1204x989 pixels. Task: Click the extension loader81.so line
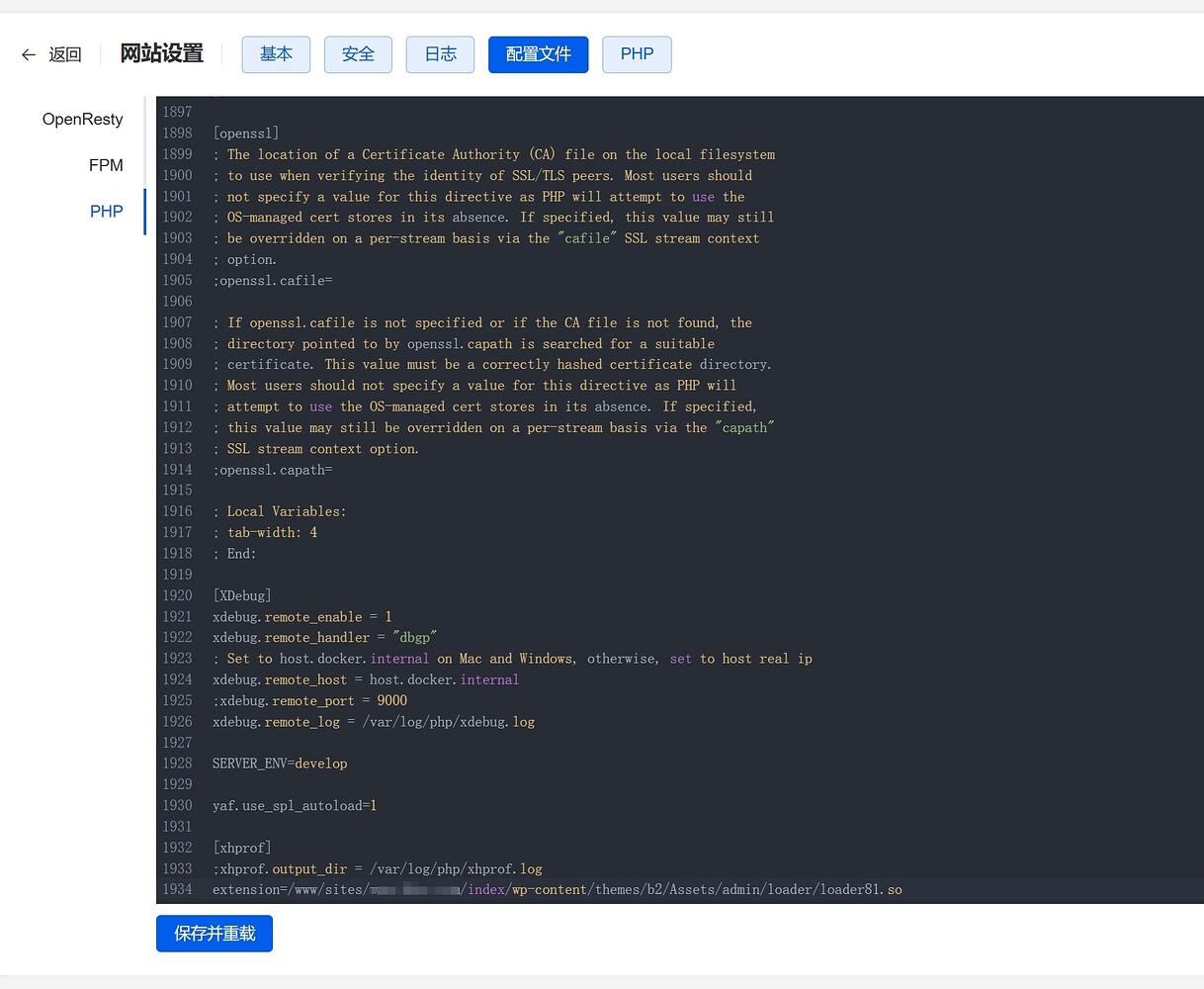click(556, 889)
